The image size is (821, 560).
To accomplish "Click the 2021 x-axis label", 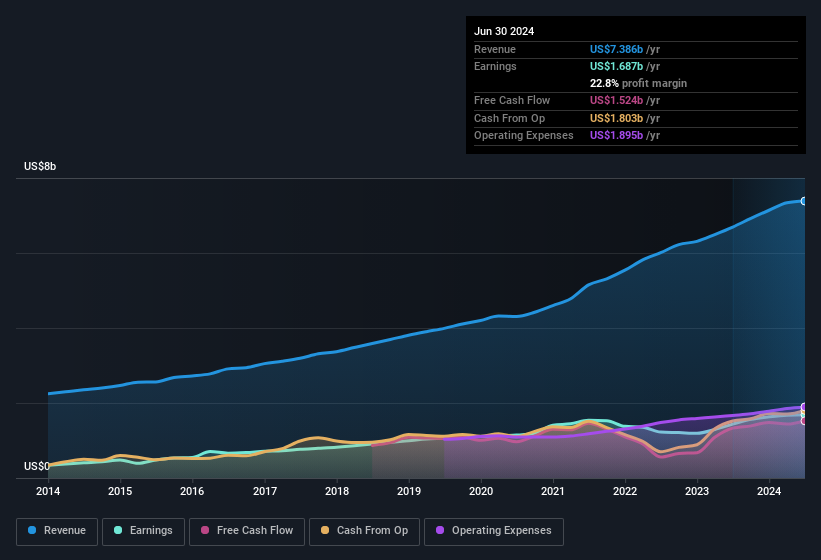I will [x=553, y=491].
